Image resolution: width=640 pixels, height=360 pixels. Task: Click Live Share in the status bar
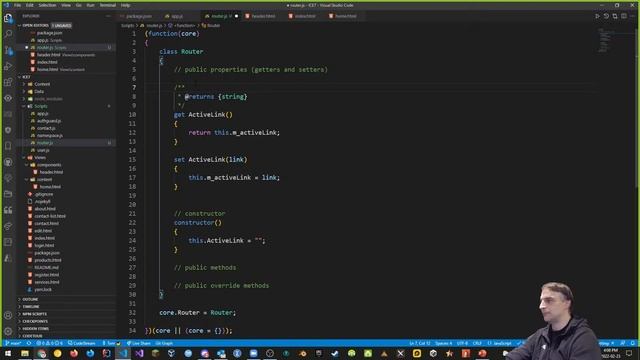pyautogui.click(x=139, y=343)
